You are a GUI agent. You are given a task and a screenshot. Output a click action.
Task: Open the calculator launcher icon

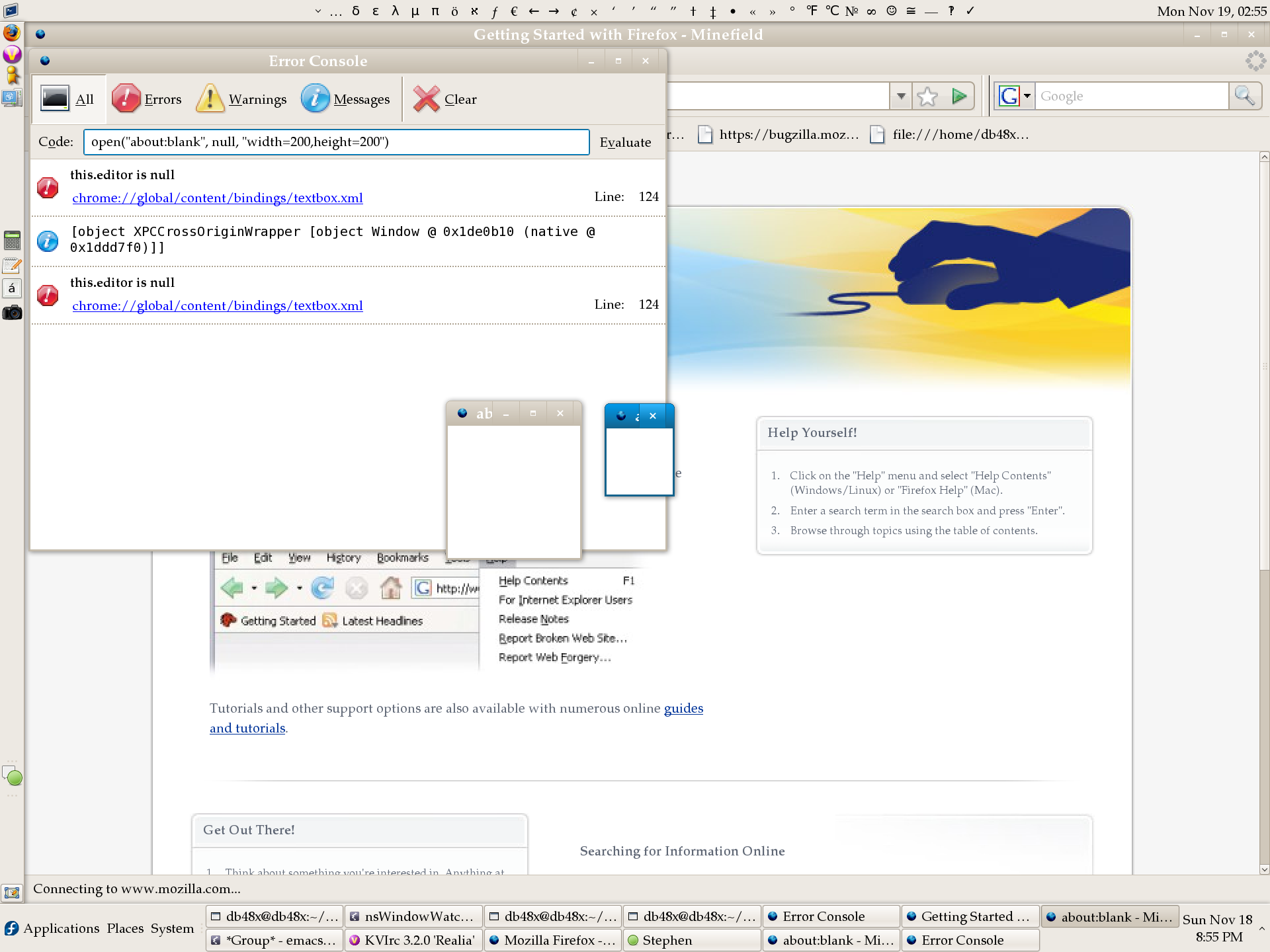[x=12, y=240]
